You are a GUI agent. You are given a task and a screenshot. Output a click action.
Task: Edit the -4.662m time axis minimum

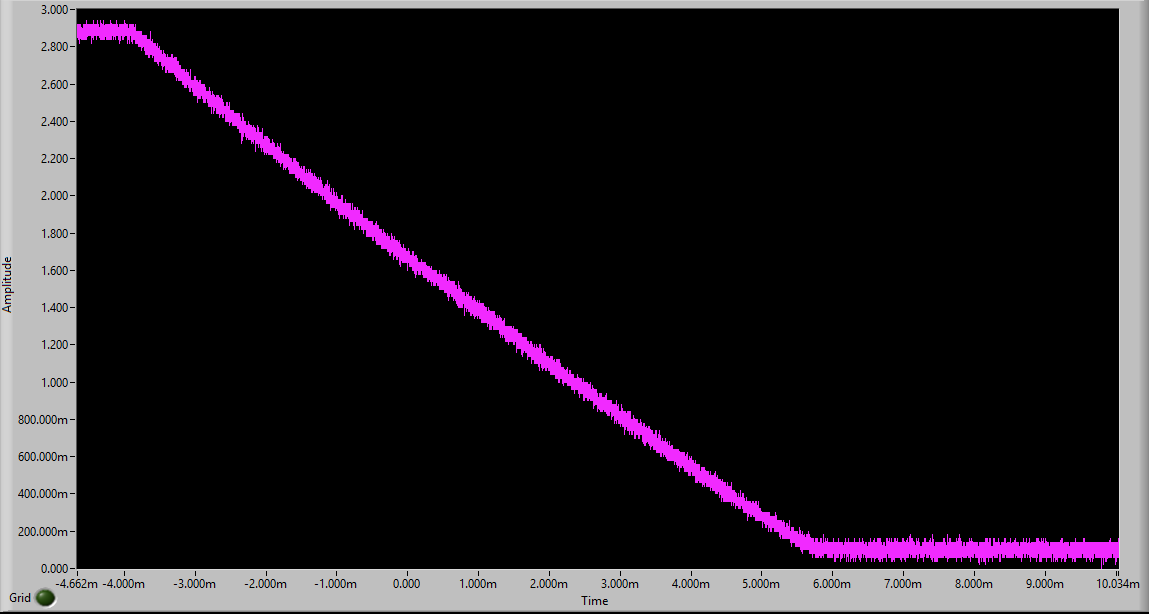coord(76,584)
